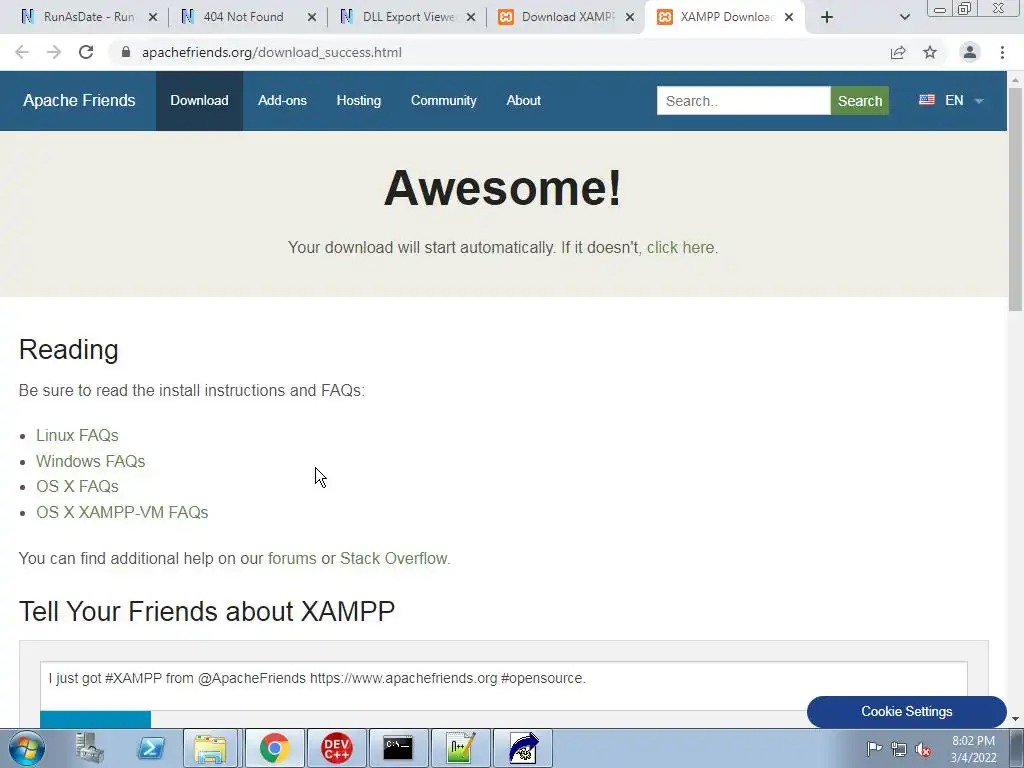Click the Chrome taskbar icon
The width and height of the screenshot is (1024, 768).
coord(275,748)
